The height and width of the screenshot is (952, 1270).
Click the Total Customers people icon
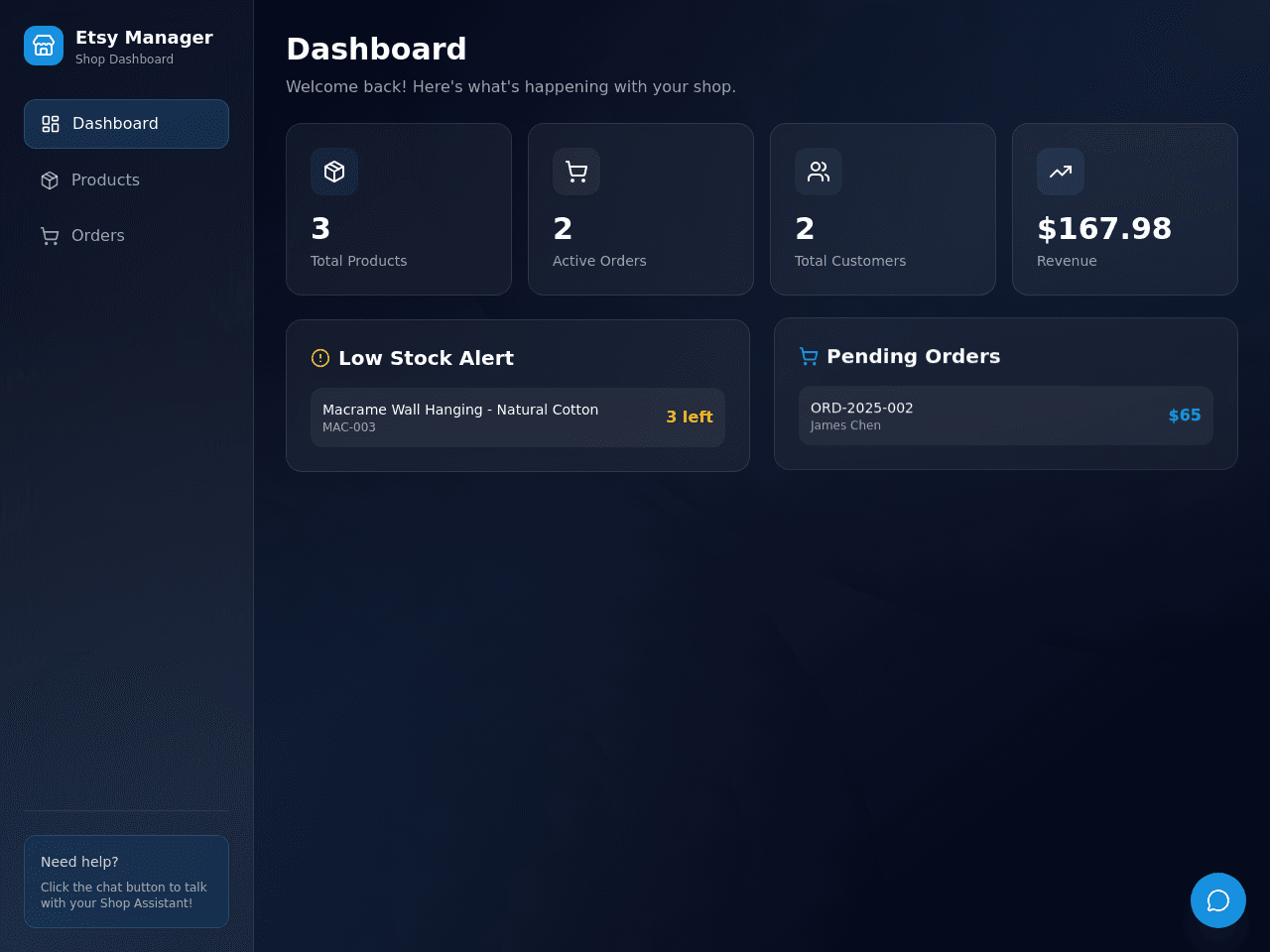click(x=819, y=172)
